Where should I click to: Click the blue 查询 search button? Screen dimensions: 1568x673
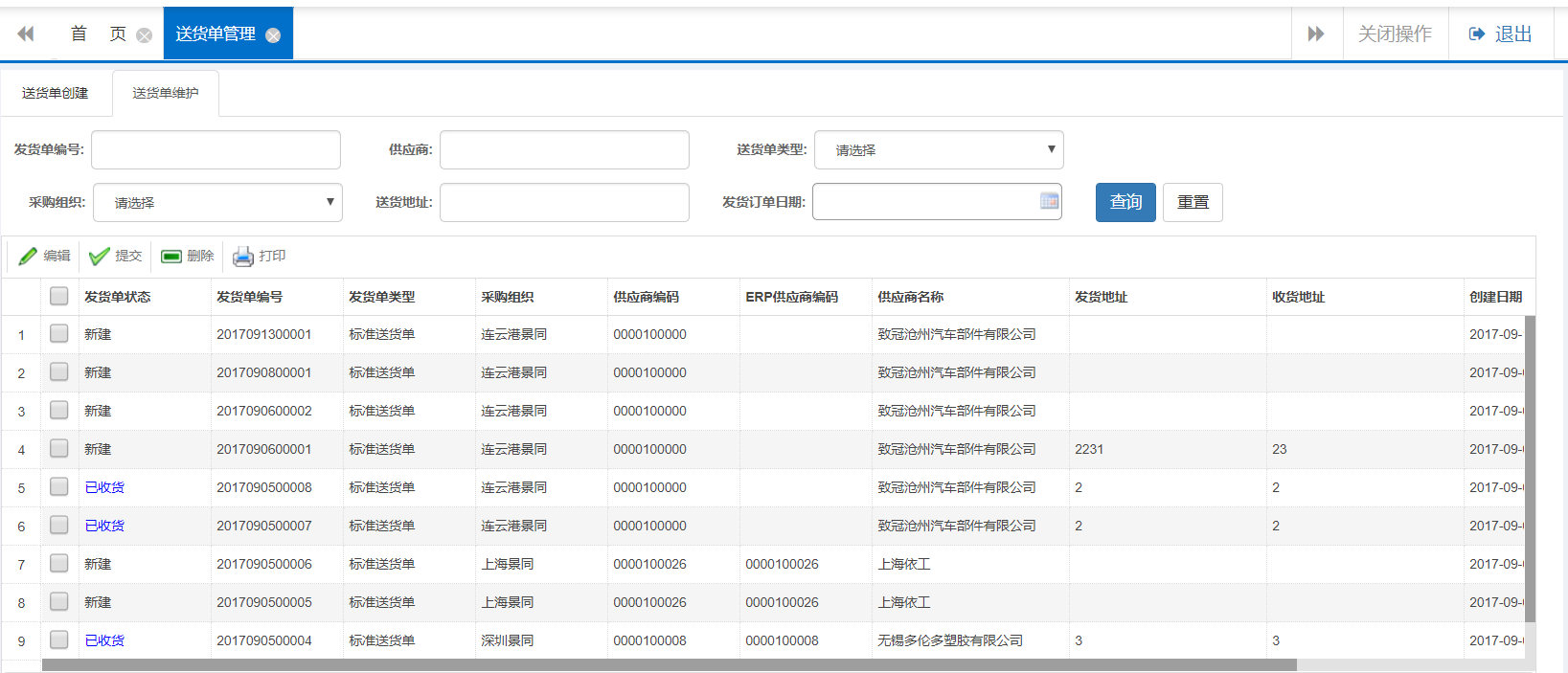(x=1125, y=203)
